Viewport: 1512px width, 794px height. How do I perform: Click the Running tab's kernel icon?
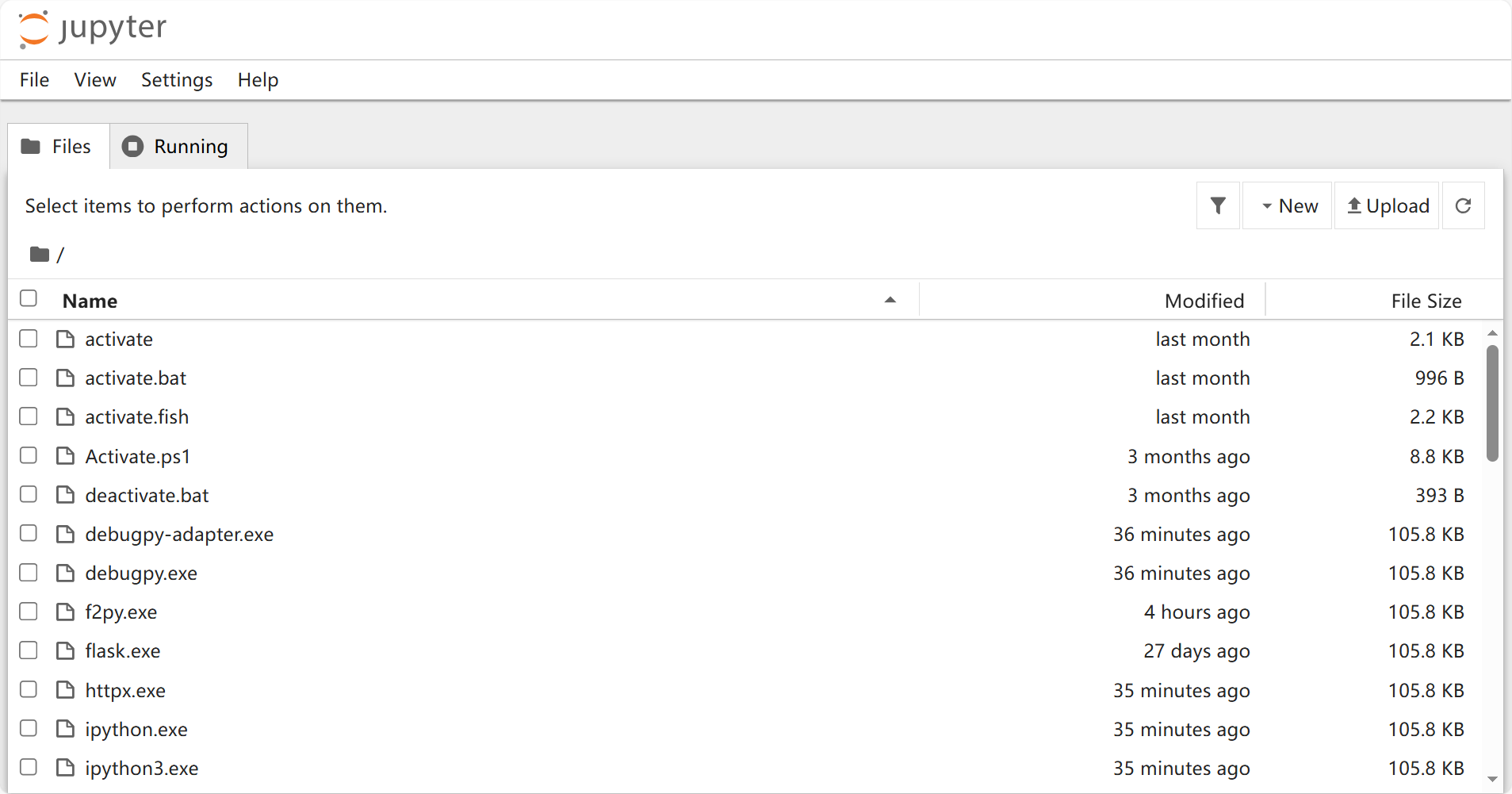pos(132,146)
